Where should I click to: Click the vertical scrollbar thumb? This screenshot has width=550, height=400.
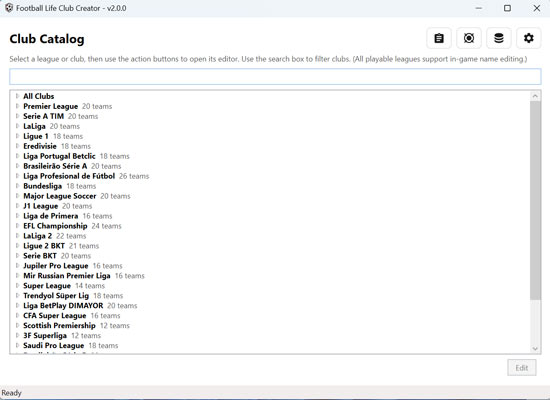tap(535, 200)
